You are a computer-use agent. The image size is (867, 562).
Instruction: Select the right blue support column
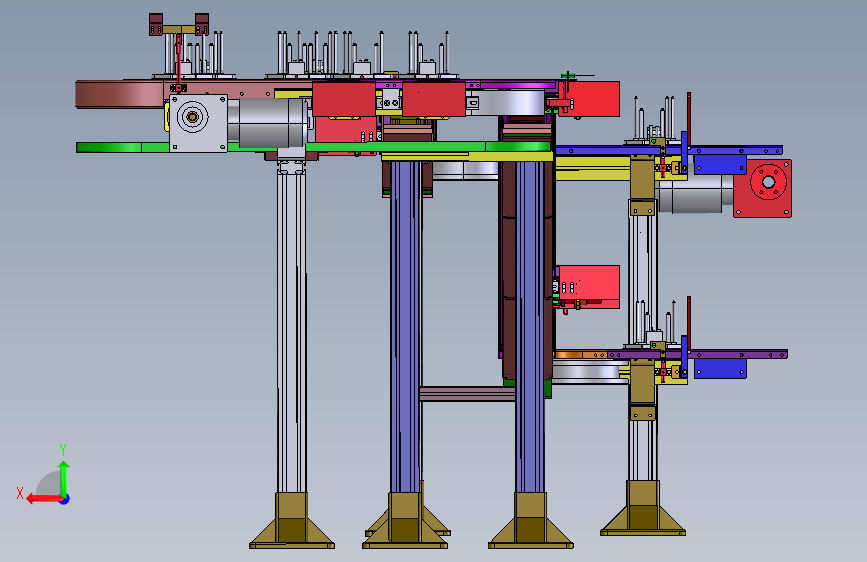pos(530,326)
